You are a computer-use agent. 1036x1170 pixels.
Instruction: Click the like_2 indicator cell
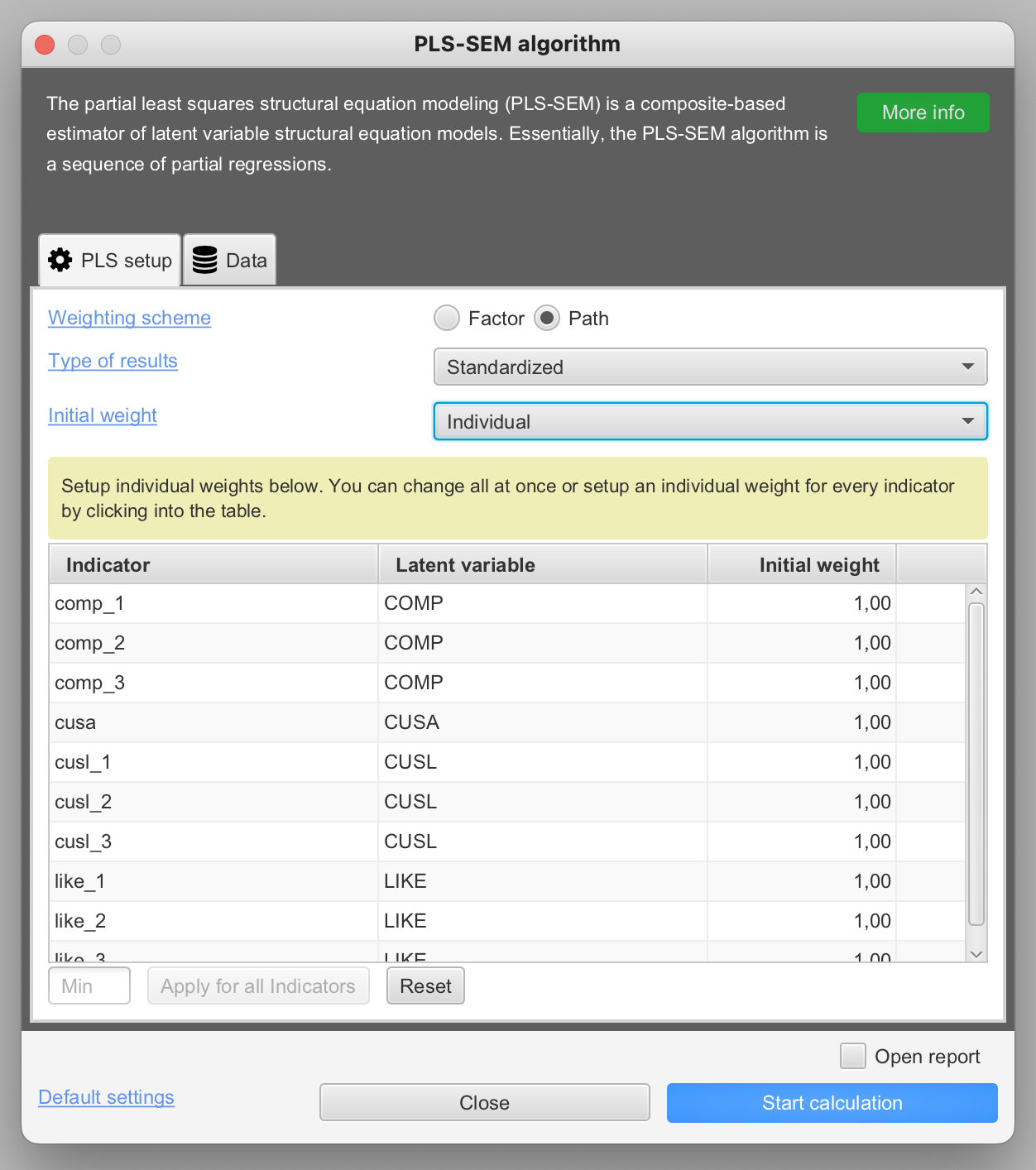(x=213, y=921)
